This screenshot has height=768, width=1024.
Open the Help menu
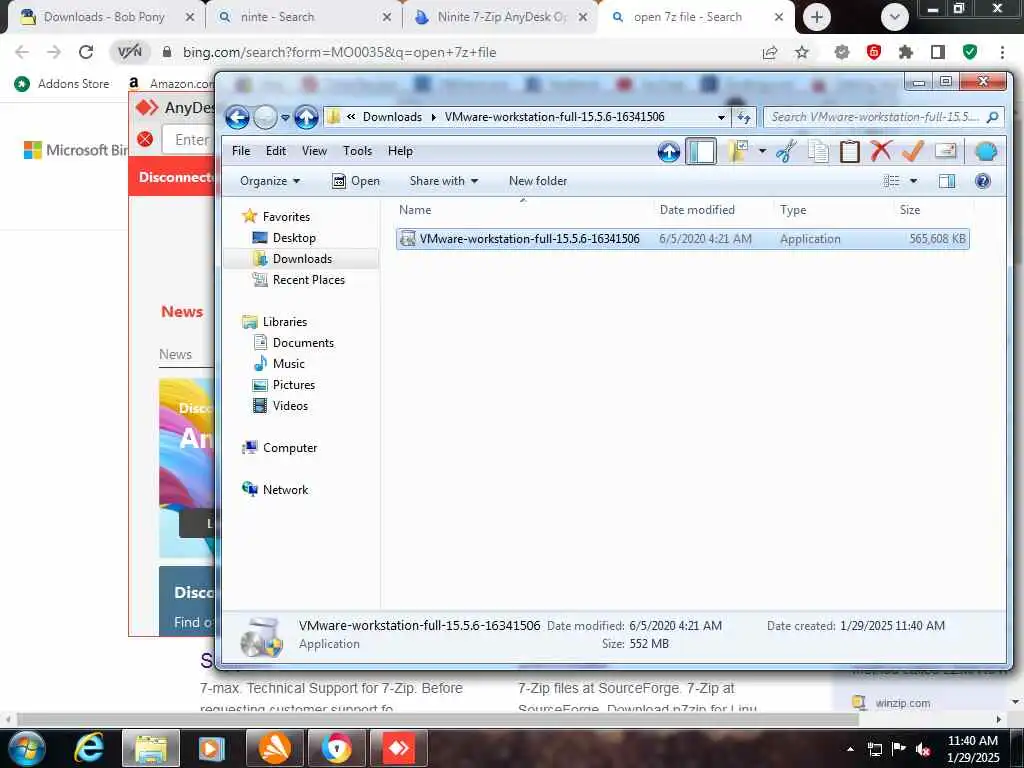400,151
